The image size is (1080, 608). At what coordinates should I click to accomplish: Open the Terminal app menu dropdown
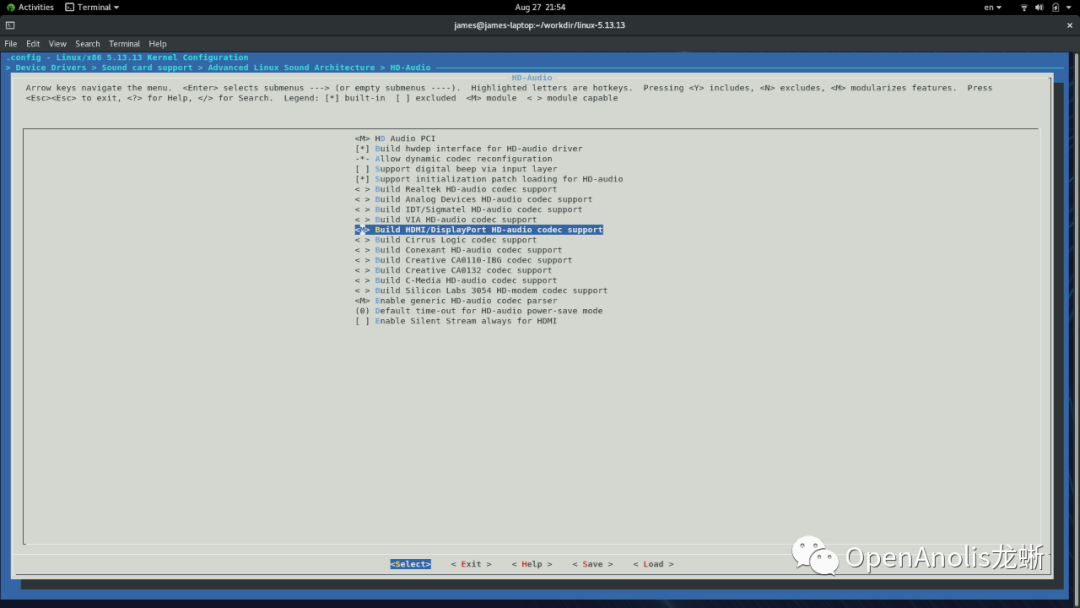[92, 7]
